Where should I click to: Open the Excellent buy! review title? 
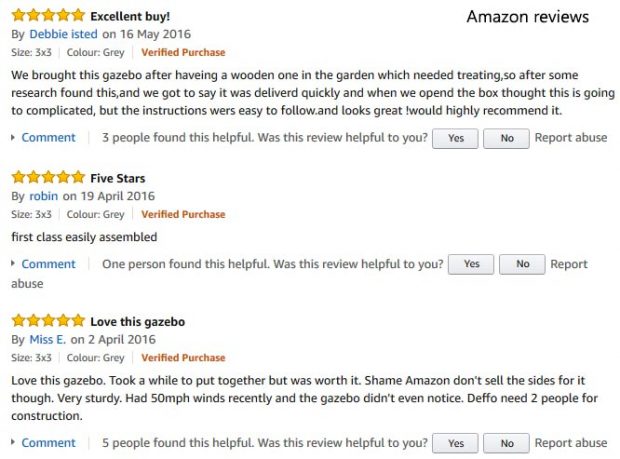(x=130, y=17)
